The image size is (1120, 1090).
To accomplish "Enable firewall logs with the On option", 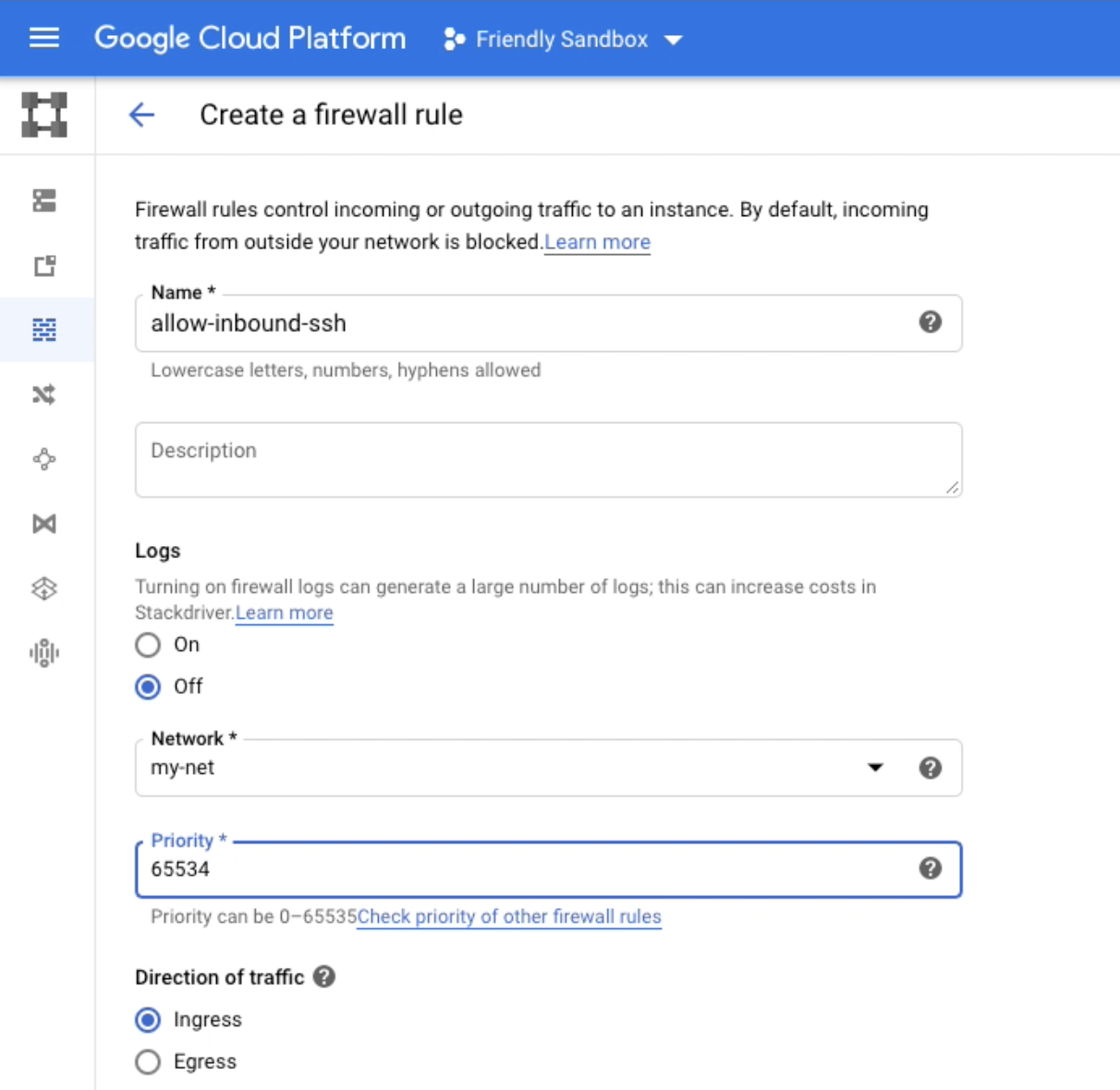I will pyautogui.click(x=148, y=645).
